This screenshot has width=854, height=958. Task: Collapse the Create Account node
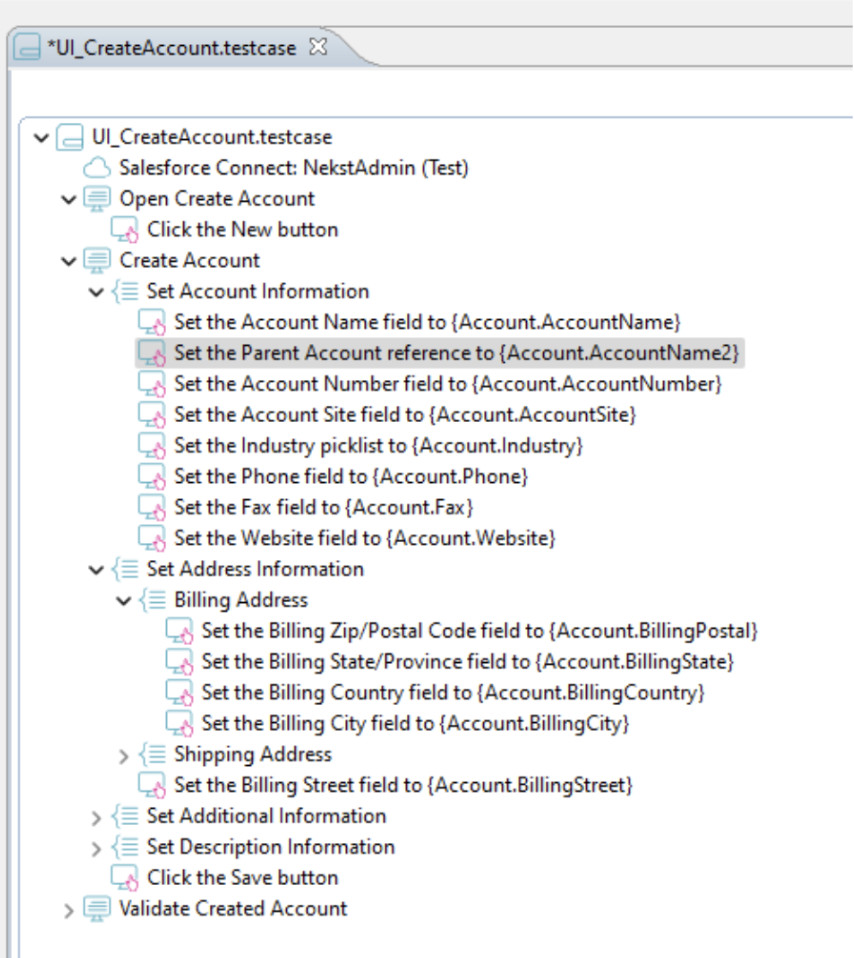point(68,261)
